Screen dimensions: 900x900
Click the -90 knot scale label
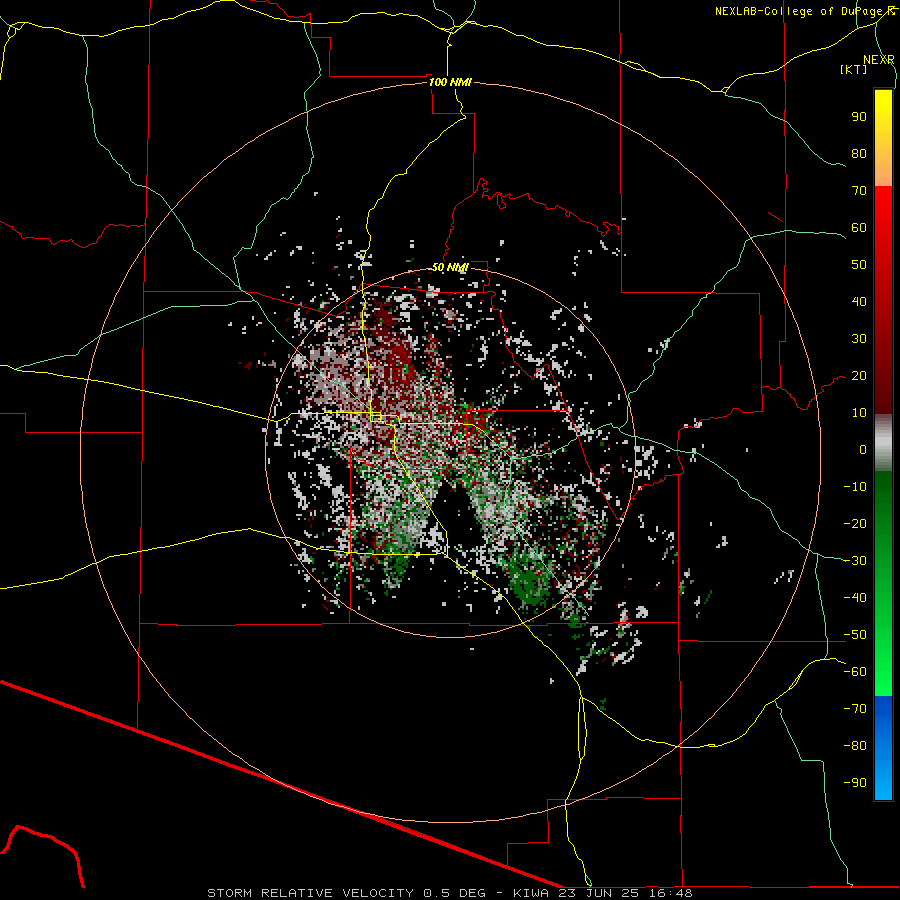[x=855, y=783]
